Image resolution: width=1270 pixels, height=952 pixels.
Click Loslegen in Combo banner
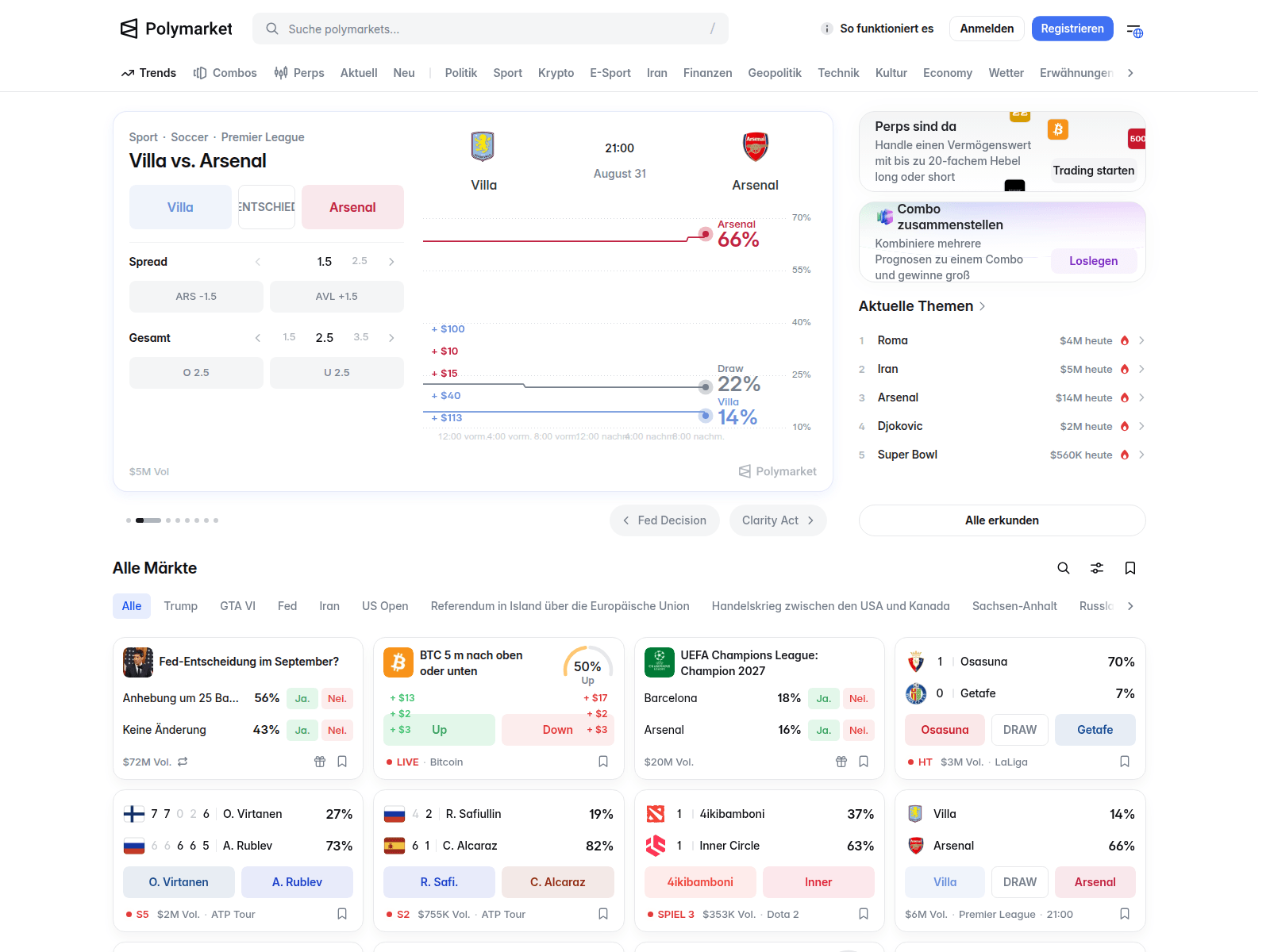[1094, 261]
